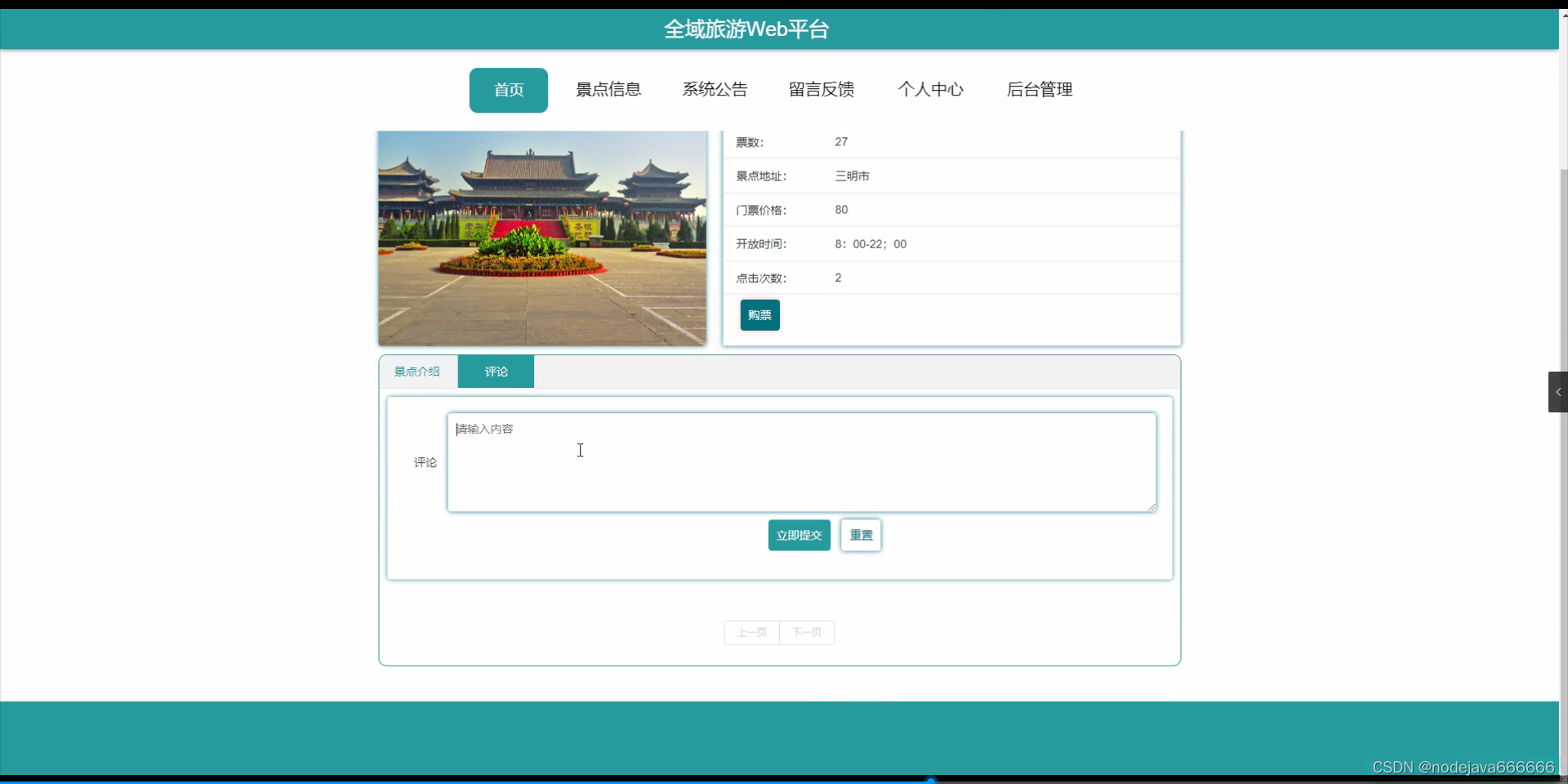
Task: Switch to the 景点介绍 tab
Action: pos(417,372)
